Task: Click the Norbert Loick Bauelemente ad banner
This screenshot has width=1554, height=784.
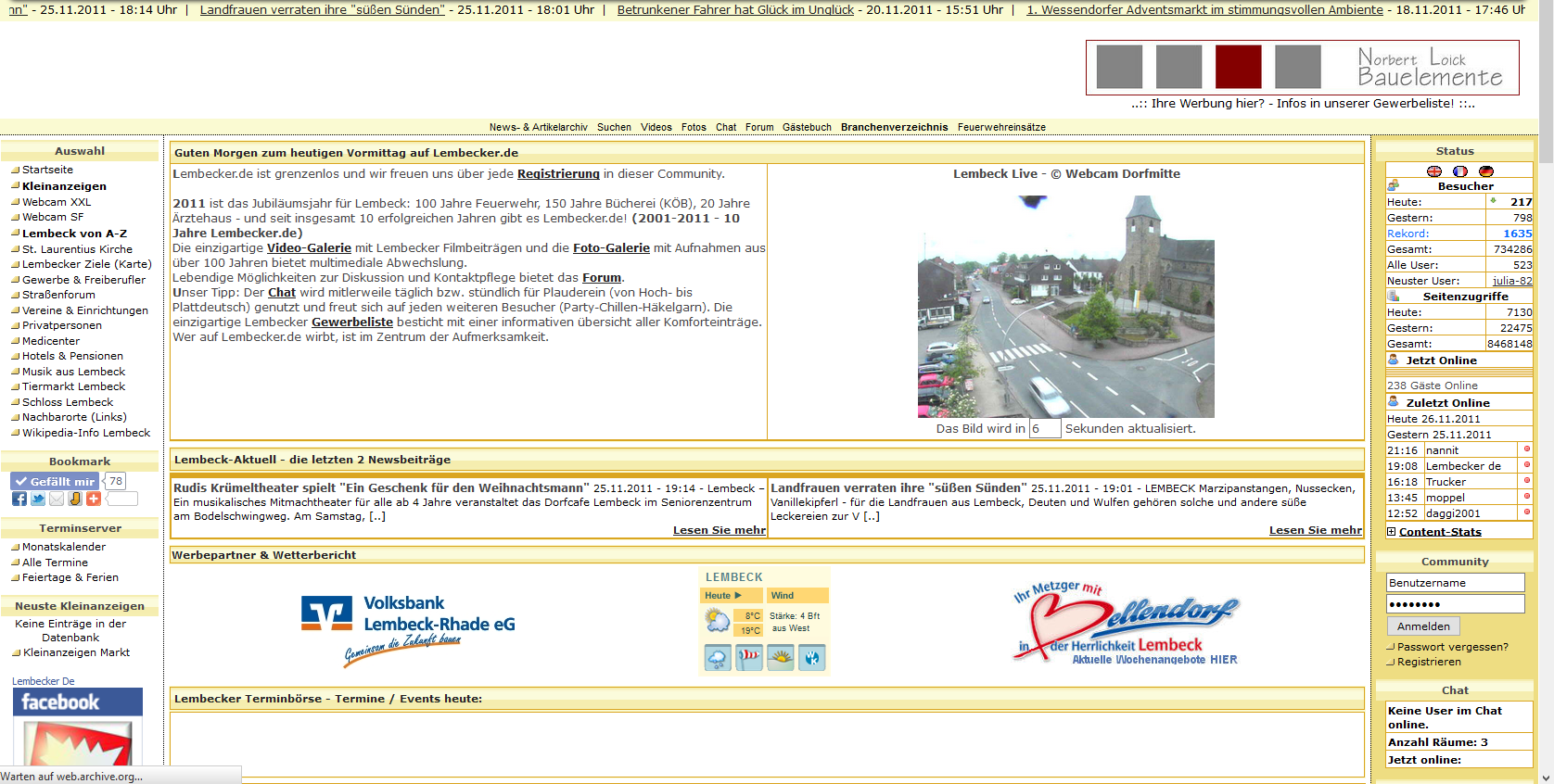Action: click(1303, 68)
